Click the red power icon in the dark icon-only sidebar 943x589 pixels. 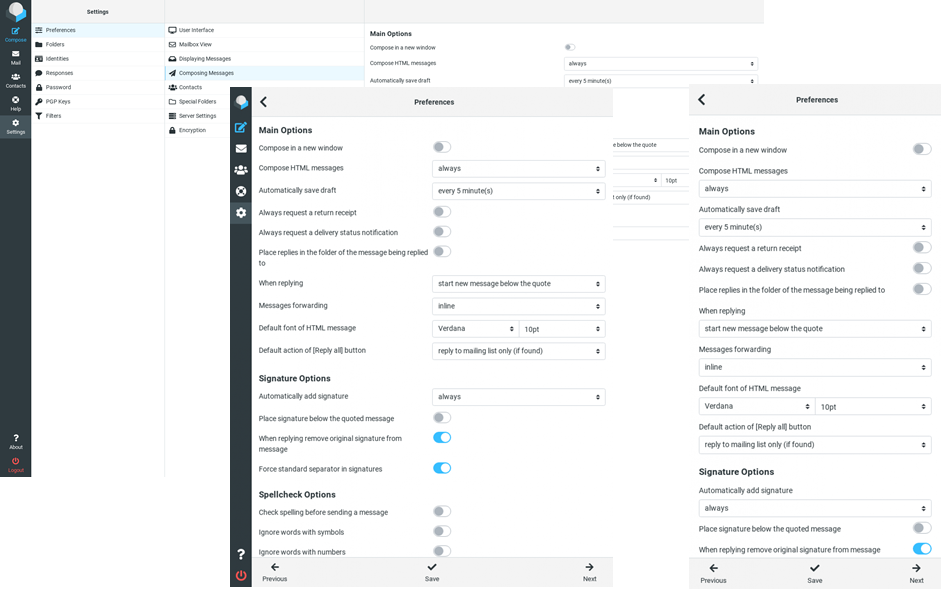tap(241, 575)
